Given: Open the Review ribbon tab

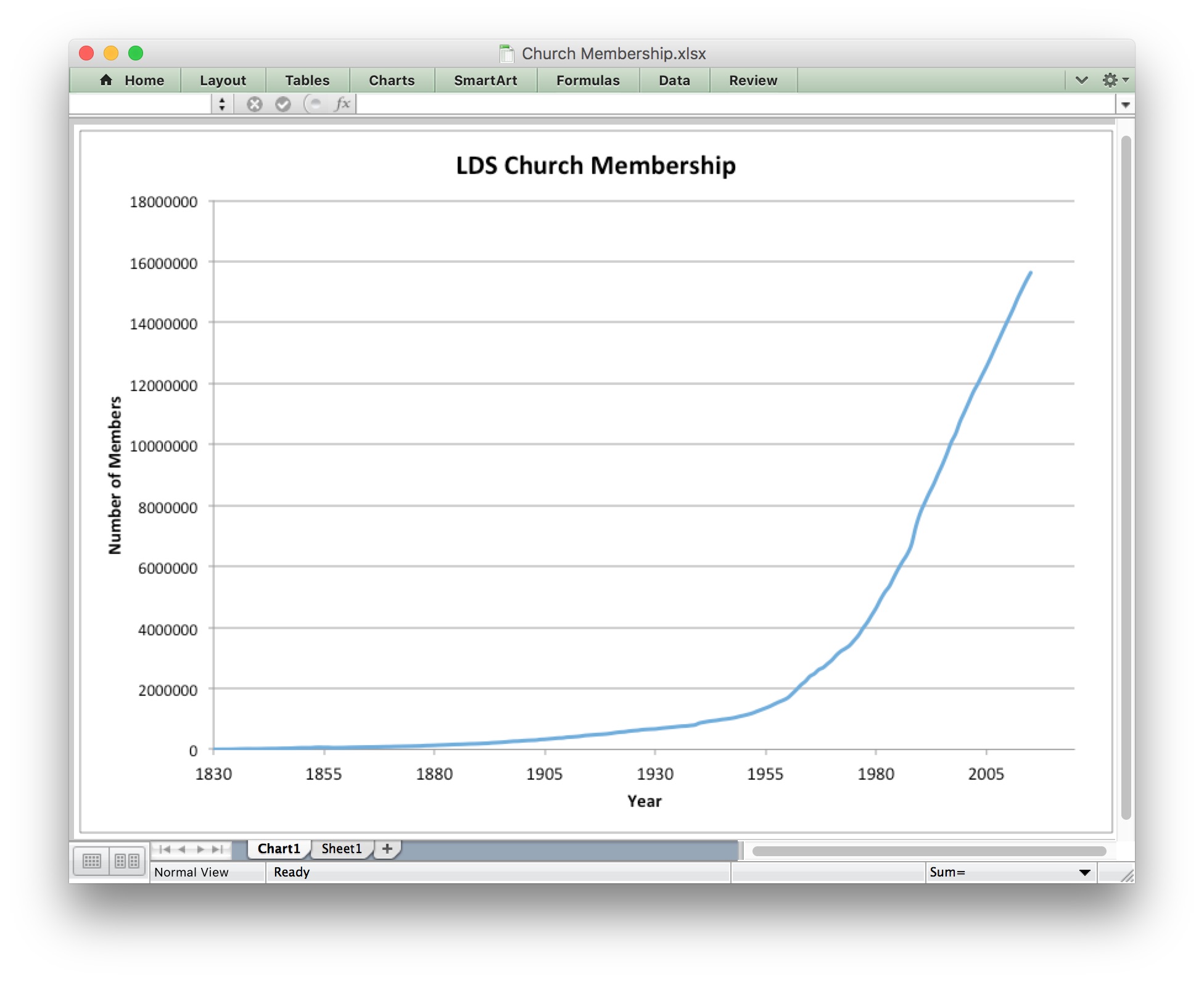Looking at the screenshot, I should pyautogui.click(x=752, y=80).
